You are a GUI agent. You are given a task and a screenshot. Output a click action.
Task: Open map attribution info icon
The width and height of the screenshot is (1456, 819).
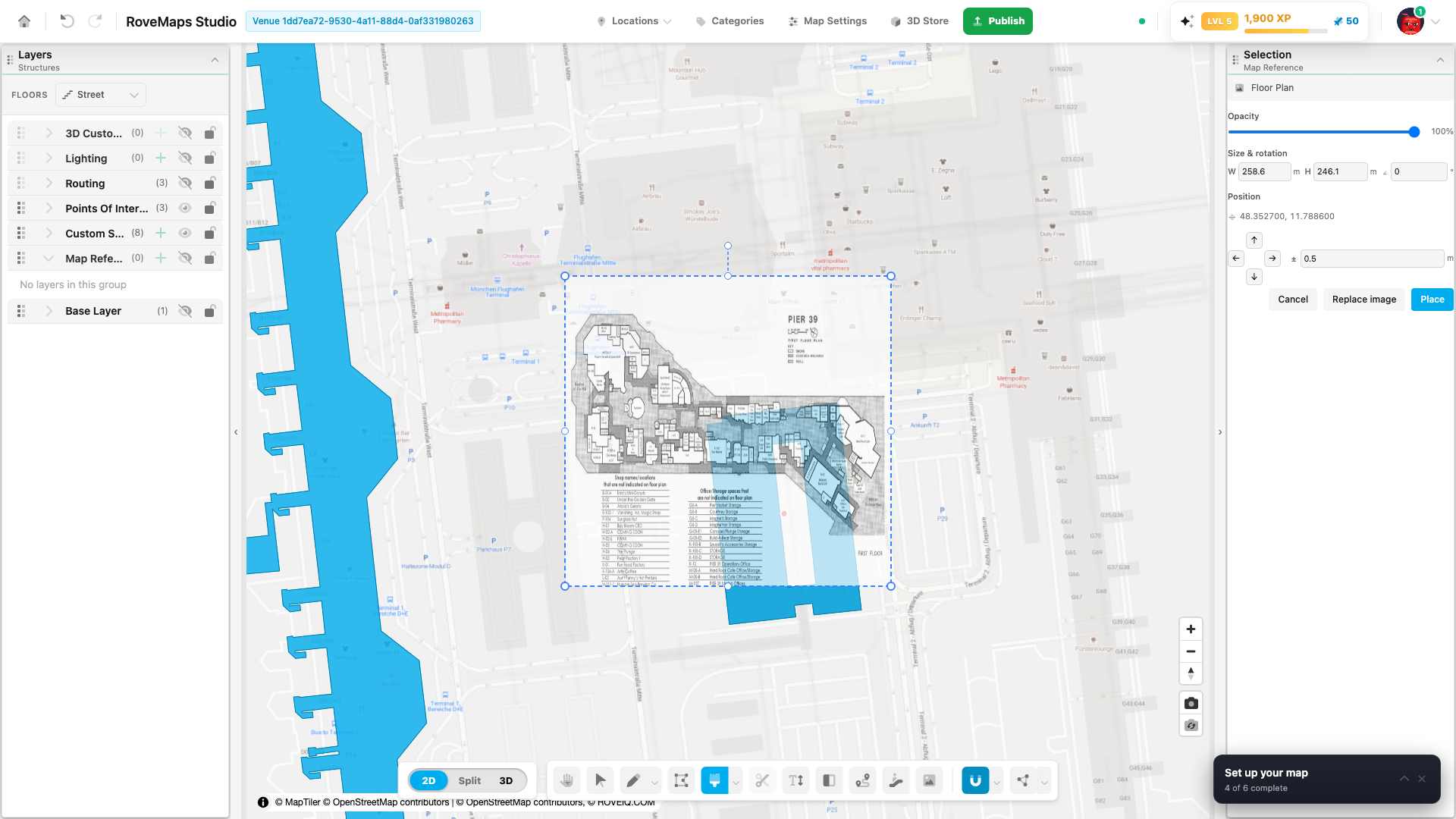263,802
